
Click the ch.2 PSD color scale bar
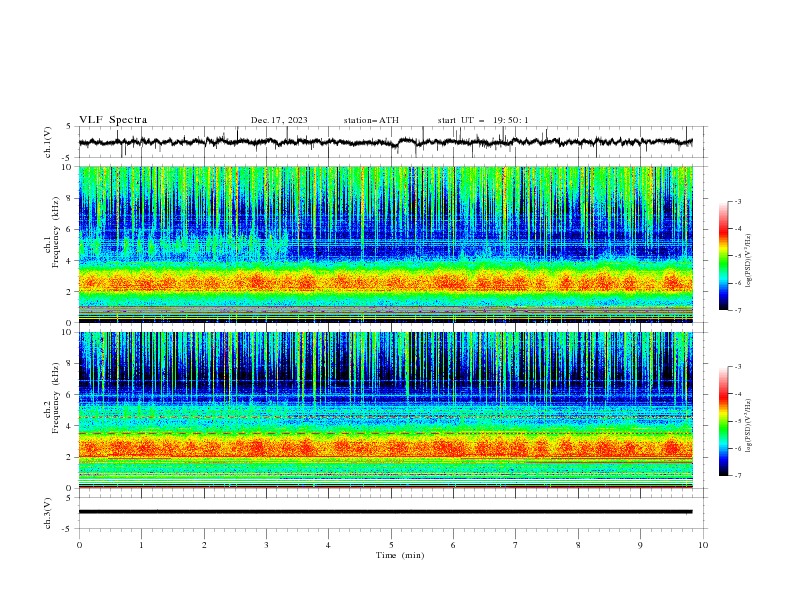point(724,421)
